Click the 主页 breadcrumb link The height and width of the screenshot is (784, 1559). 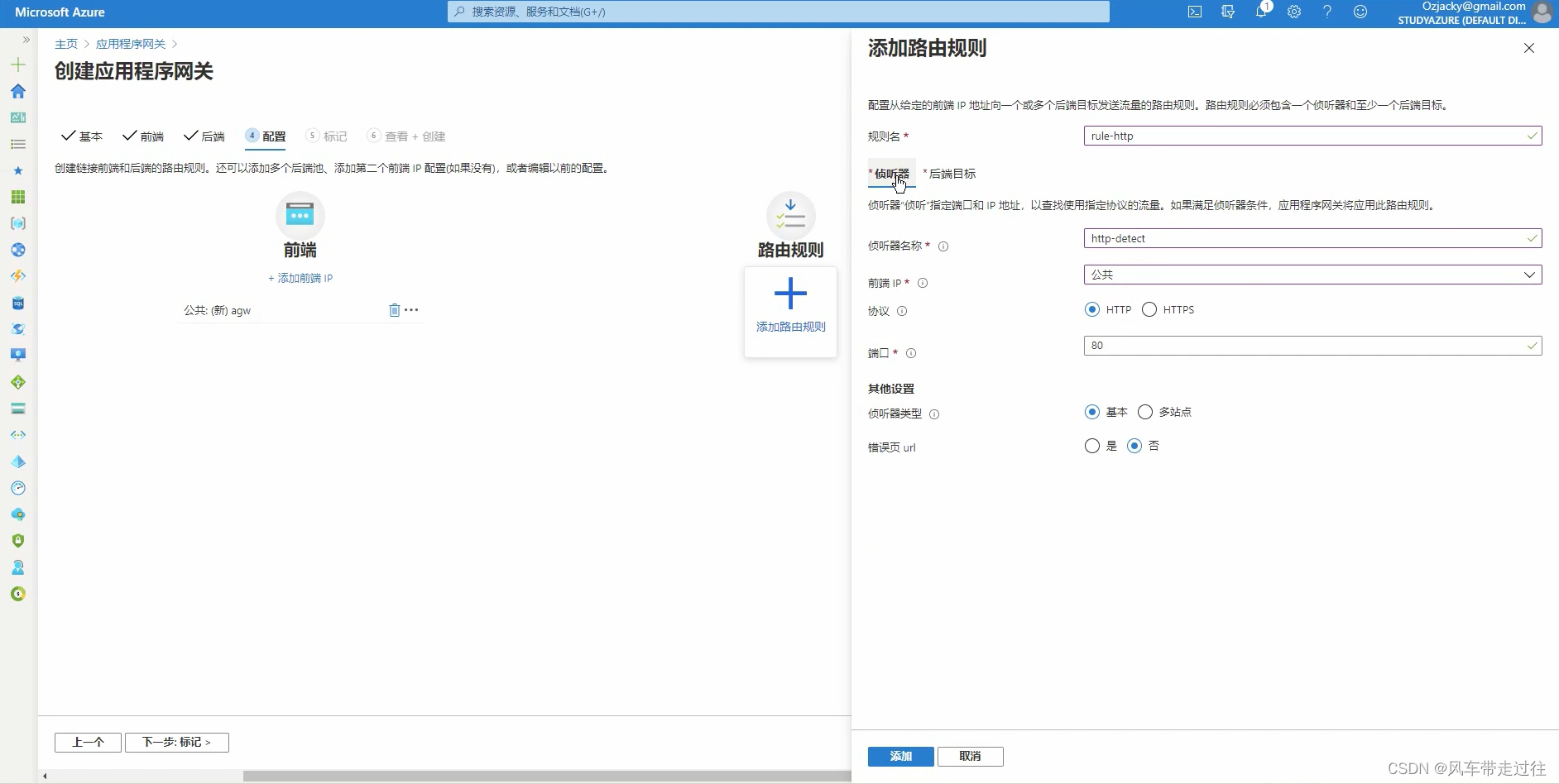(66, 44)
